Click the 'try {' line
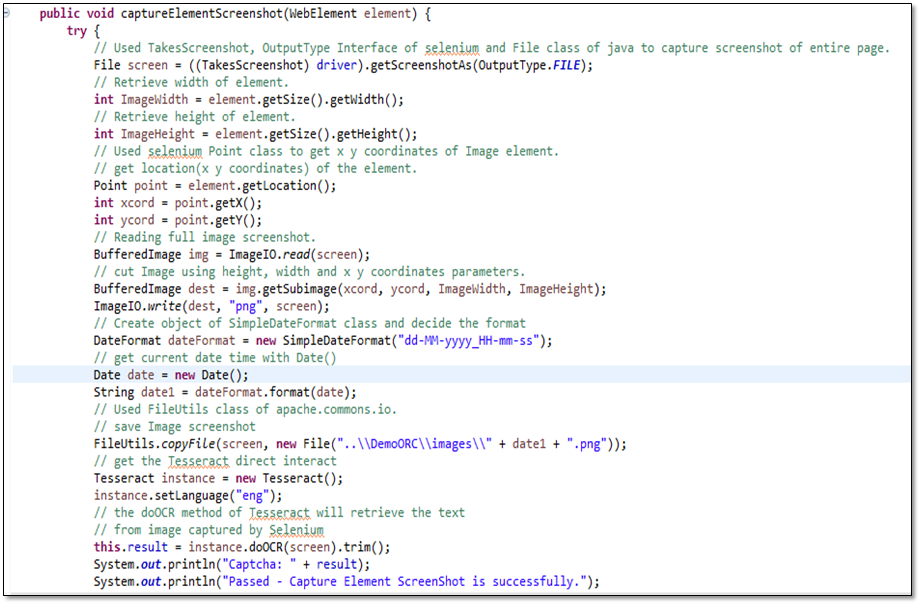Screen dimensions: 921x605 (83, 31)
